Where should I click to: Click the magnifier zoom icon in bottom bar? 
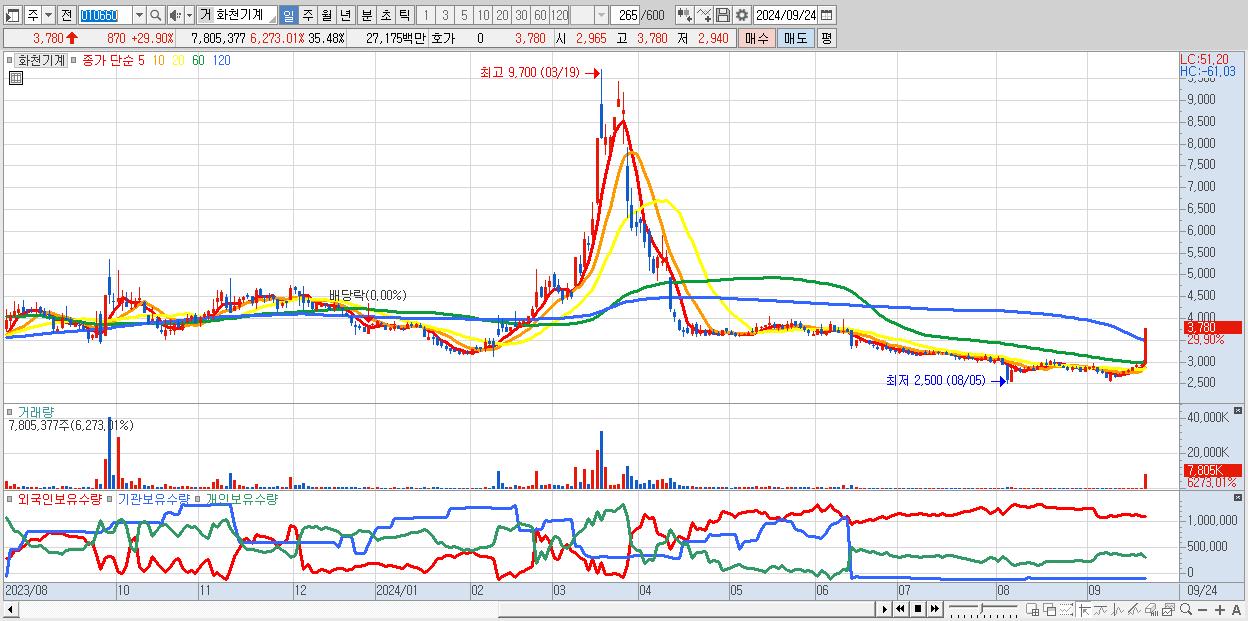(1185, 610)
